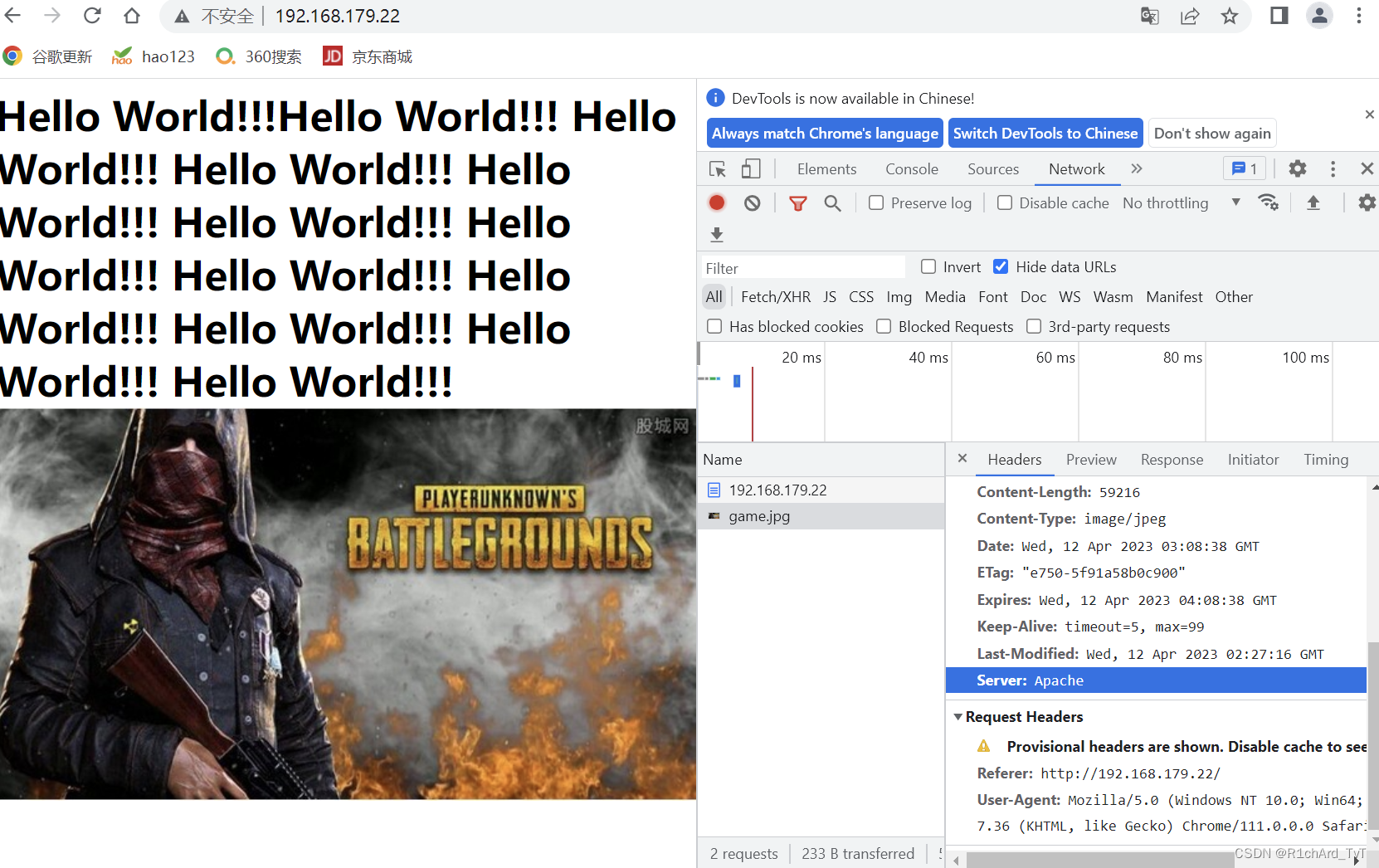Click Switch DevTools to Chinese

[1045, 134]
